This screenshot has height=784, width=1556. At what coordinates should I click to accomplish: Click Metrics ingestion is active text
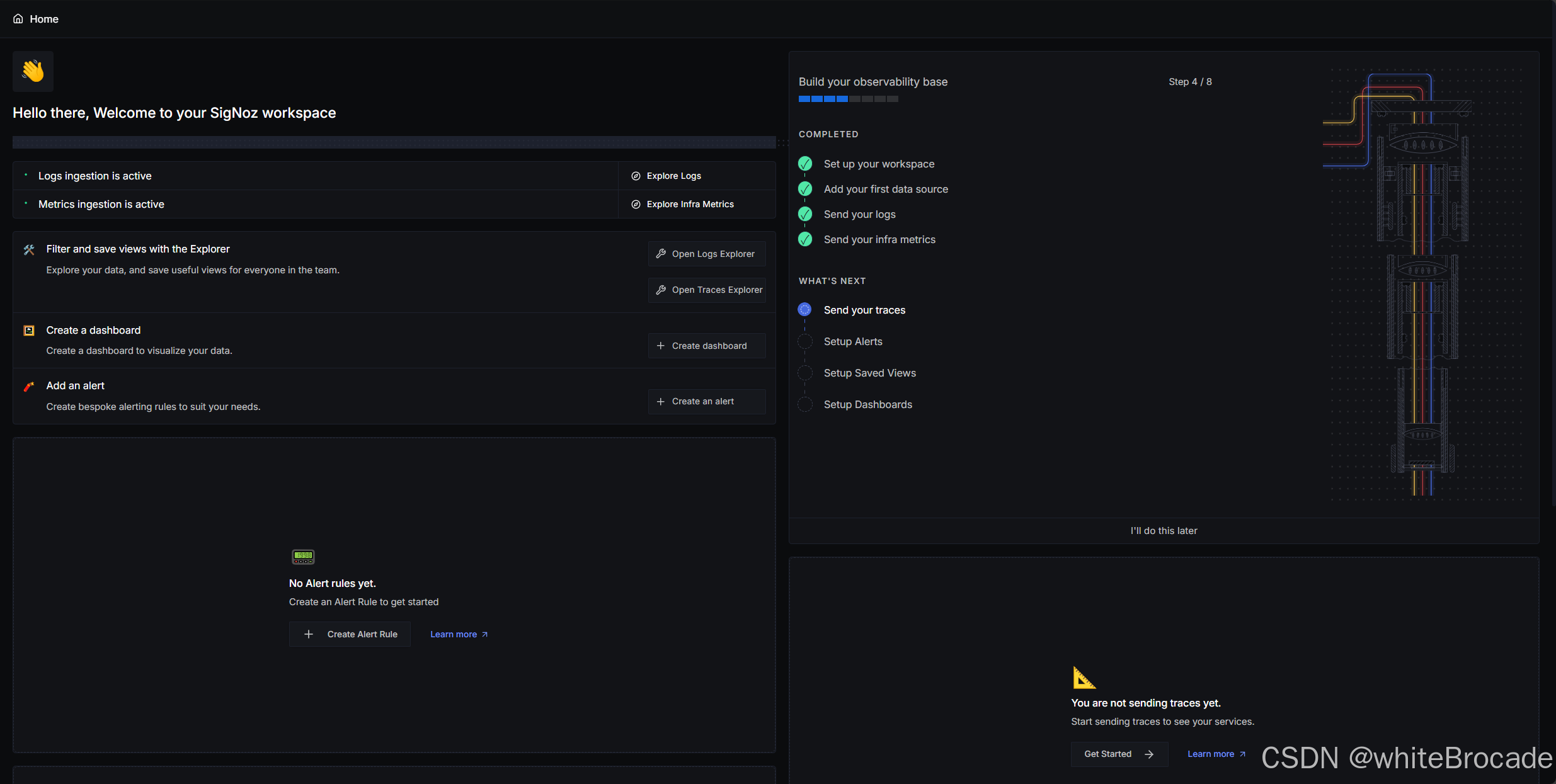tap(101, 204)
